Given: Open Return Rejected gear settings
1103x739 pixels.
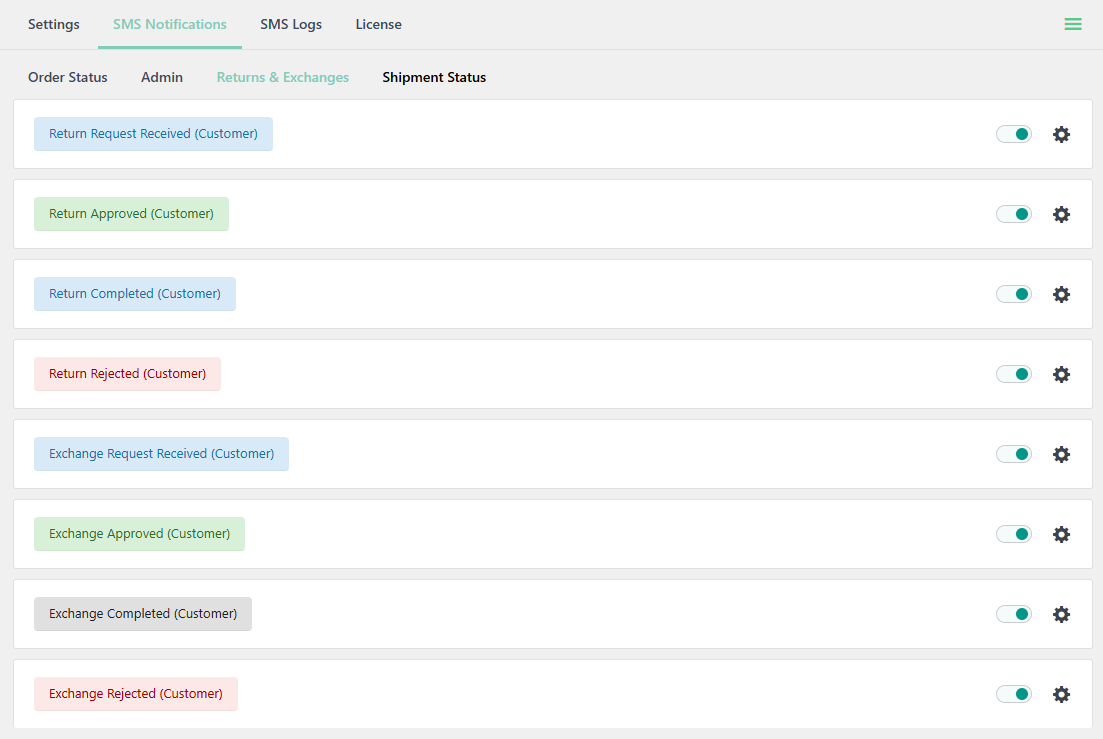Looking at the screenshot, I should coord(1061,374).
